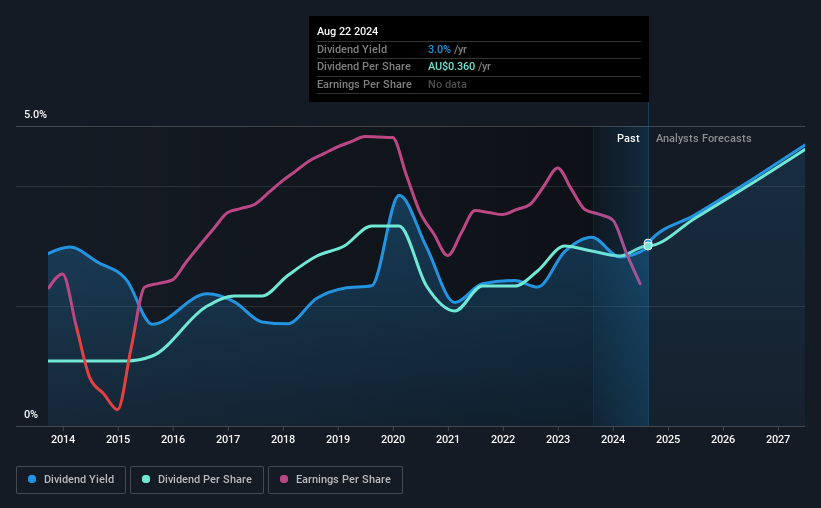821x508 pixels.
Task: Click the 0% y-axis label
Action: click(x=31, y=414)
